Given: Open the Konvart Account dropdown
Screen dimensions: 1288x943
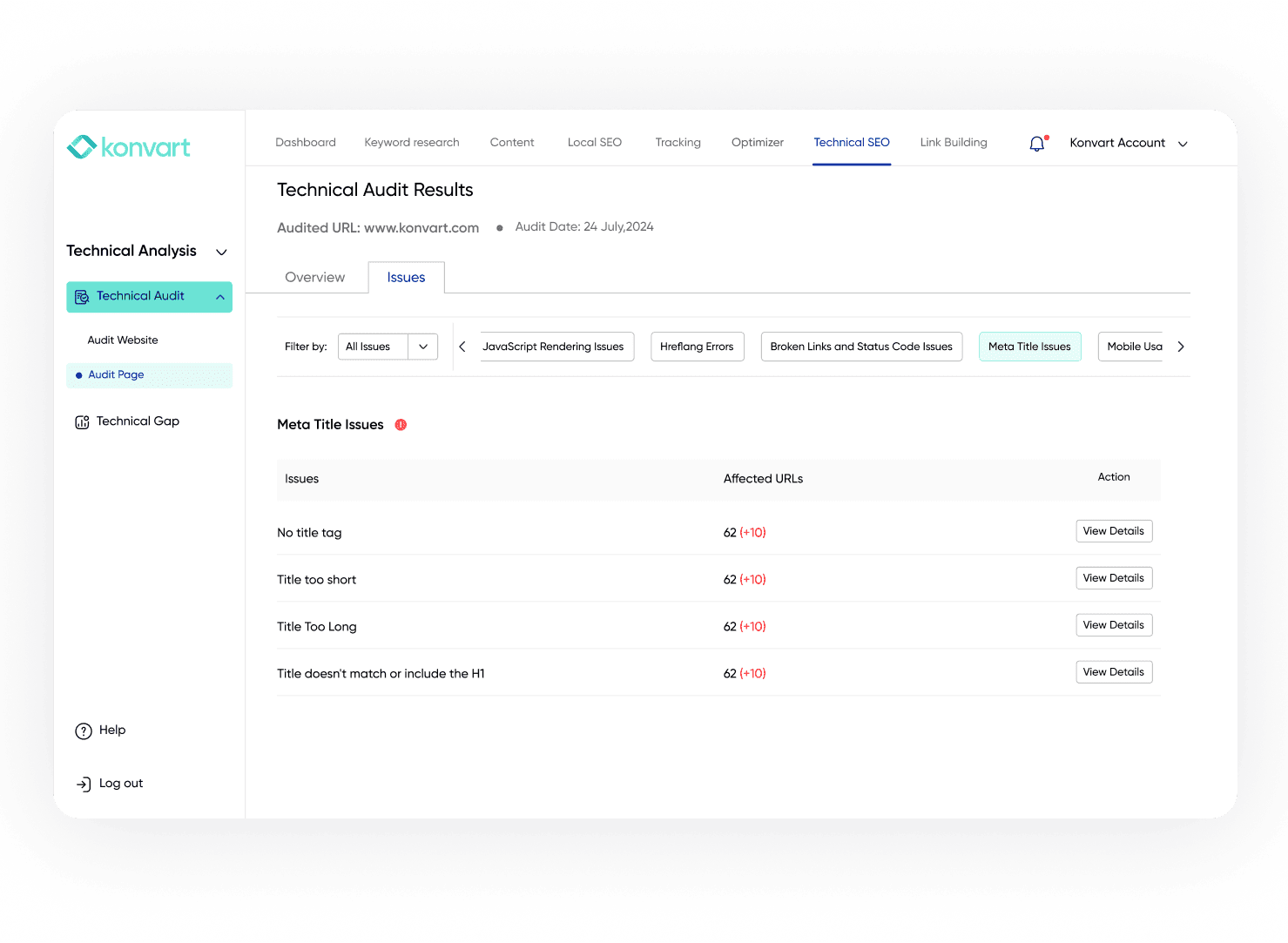Looking at the screenshot, I should [x=1182, y=143].
